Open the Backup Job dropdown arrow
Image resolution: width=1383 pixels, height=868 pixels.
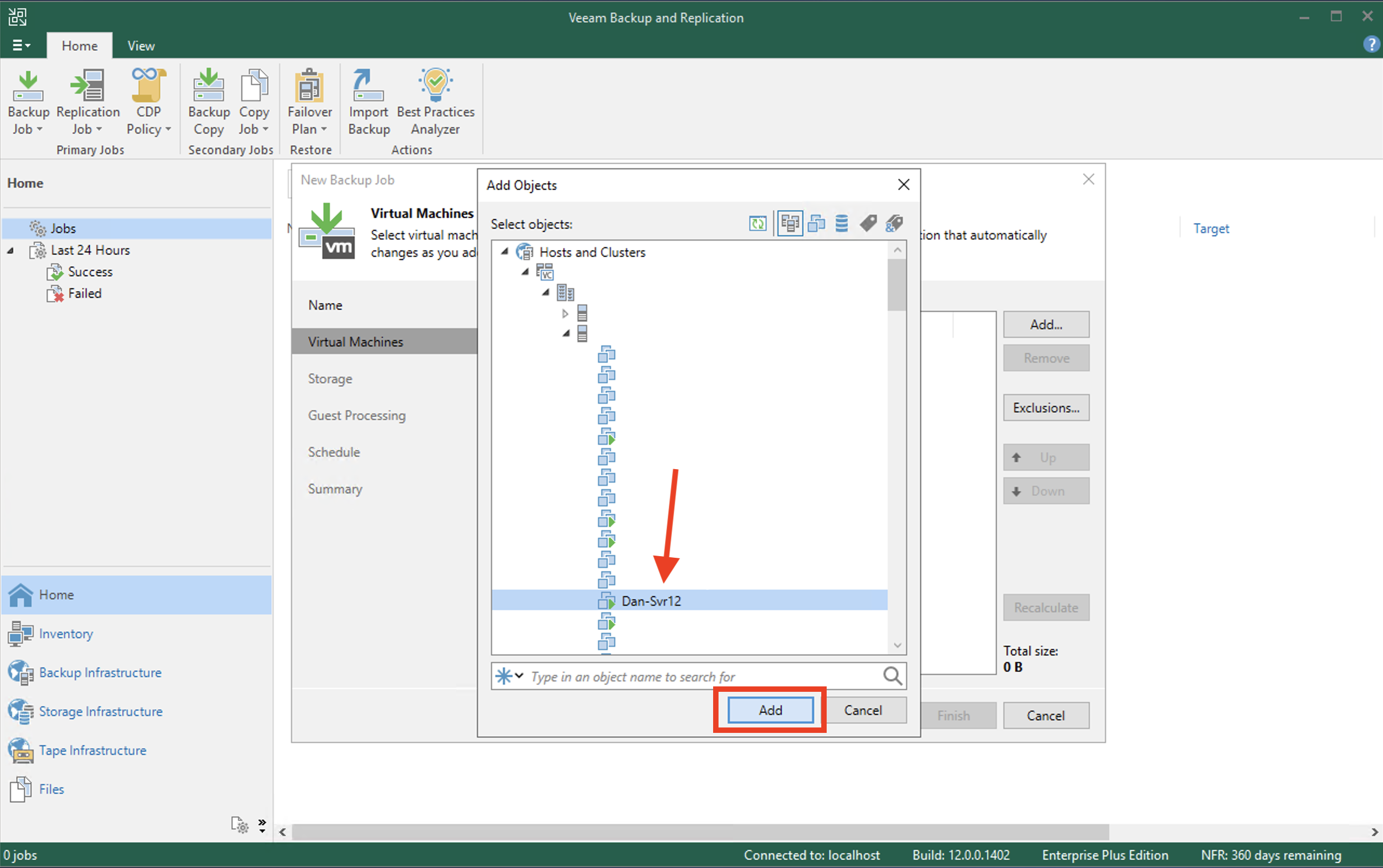[39, 130]
